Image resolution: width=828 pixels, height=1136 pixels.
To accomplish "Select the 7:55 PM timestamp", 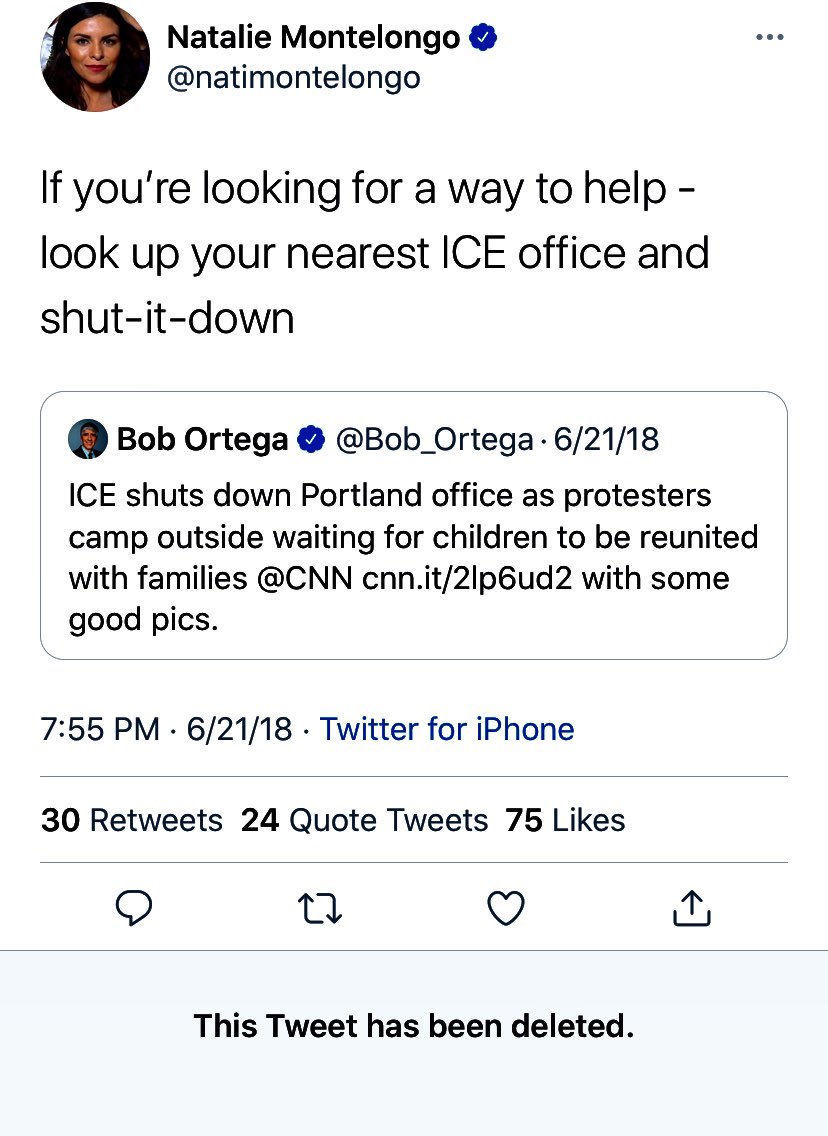I will click(100, 729).
